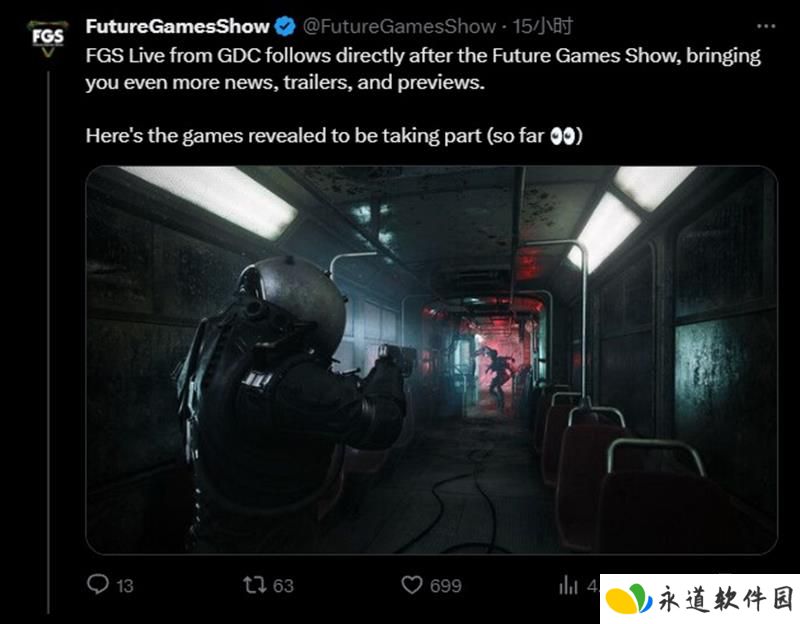Screen dimensions: 800x624
Task: Click the 永道软件园 watermark text
Action: 726,599
